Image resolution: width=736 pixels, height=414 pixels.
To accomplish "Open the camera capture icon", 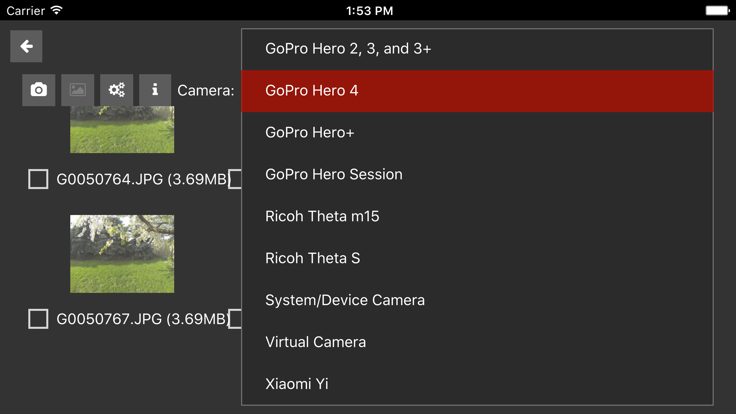I will tap(38, 89).
